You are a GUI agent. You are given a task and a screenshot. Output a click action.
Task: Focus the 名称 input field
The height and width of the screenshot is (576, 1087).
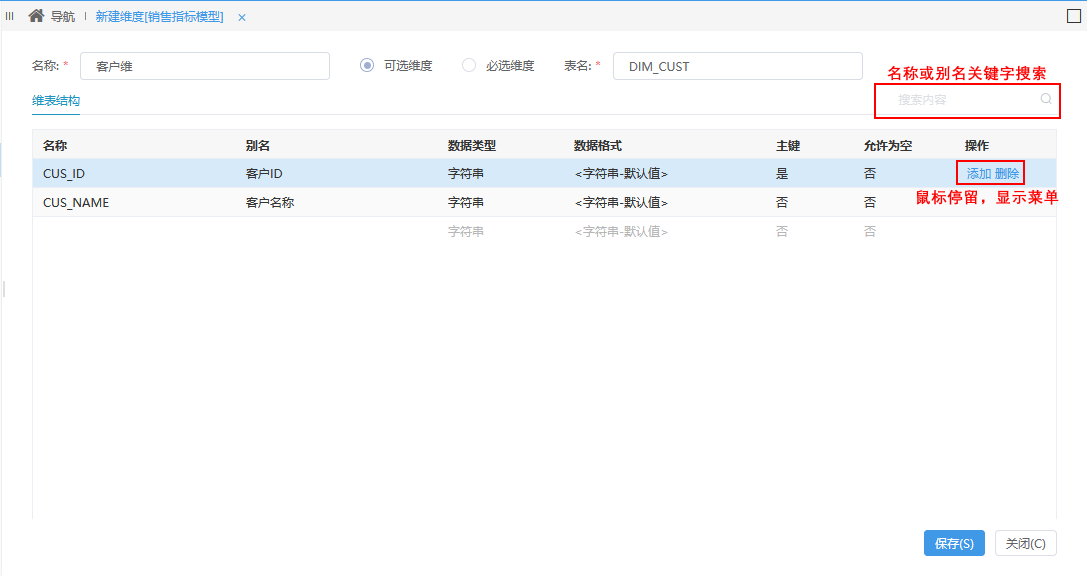pyautogui.click(x=205, y=67)
